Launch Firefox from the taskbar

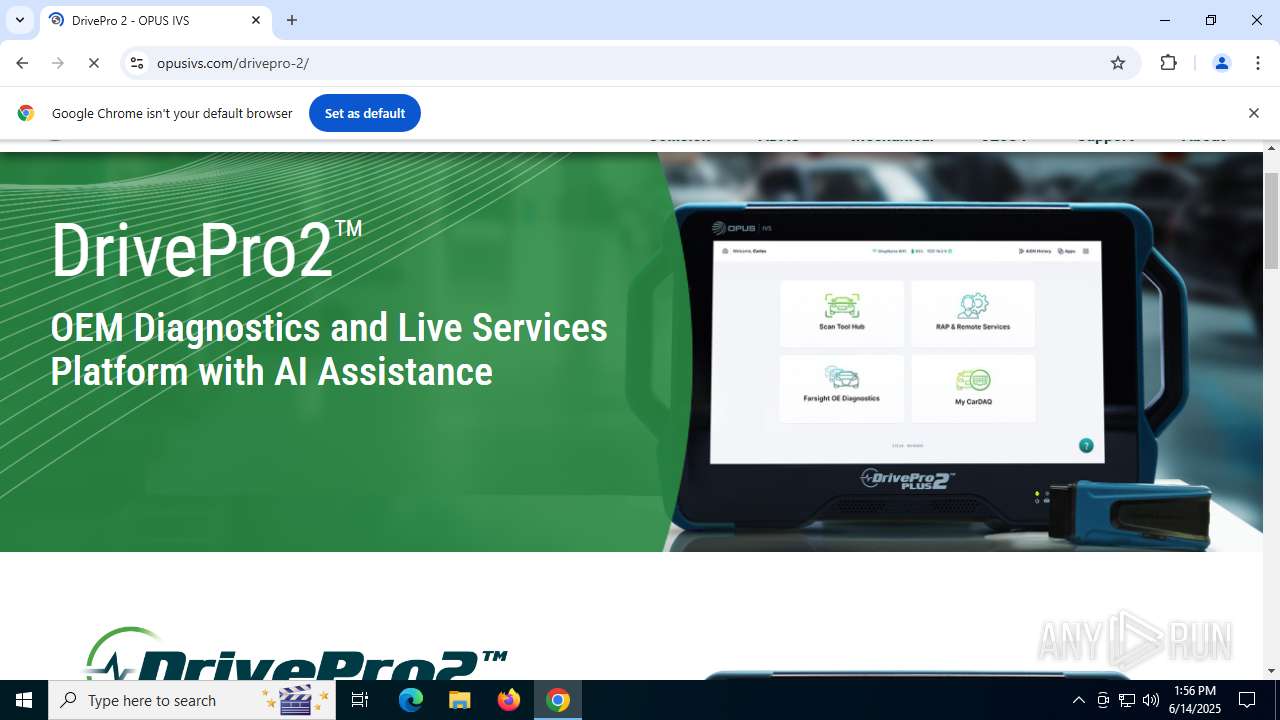point(509,700)
